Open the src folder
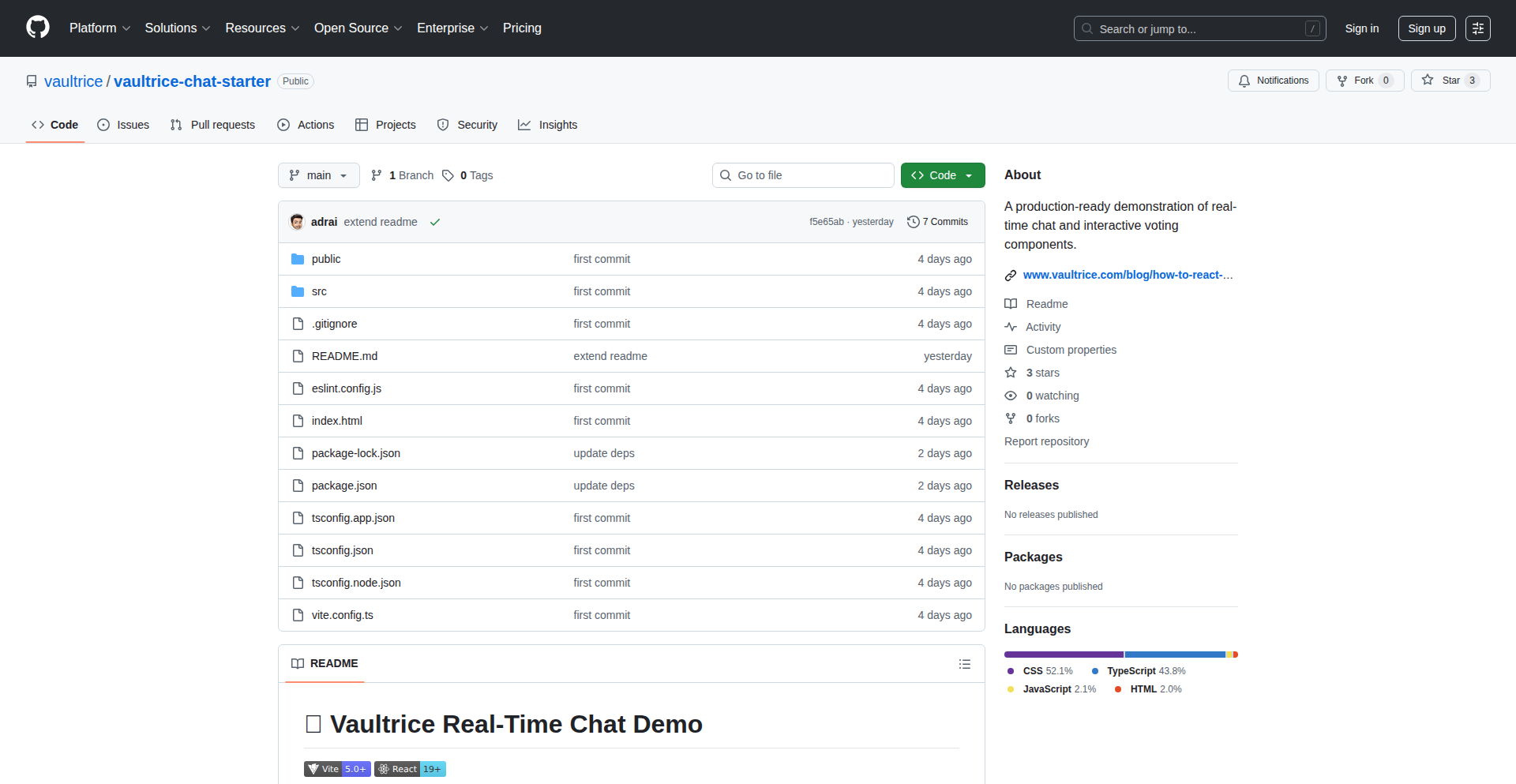The height and width of the screenshot is (784, 1516). pos(319,291)
